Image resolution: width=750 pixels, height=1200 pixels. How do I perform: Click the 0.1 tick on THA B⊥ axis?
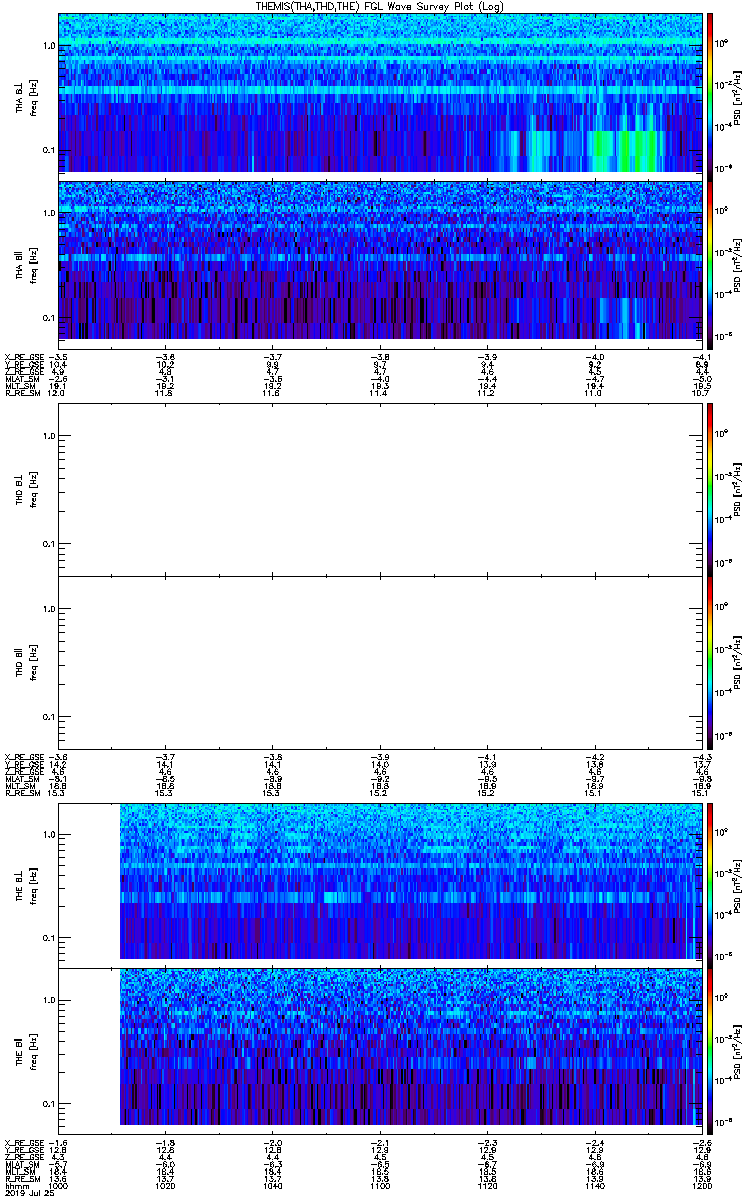[48, 151]
